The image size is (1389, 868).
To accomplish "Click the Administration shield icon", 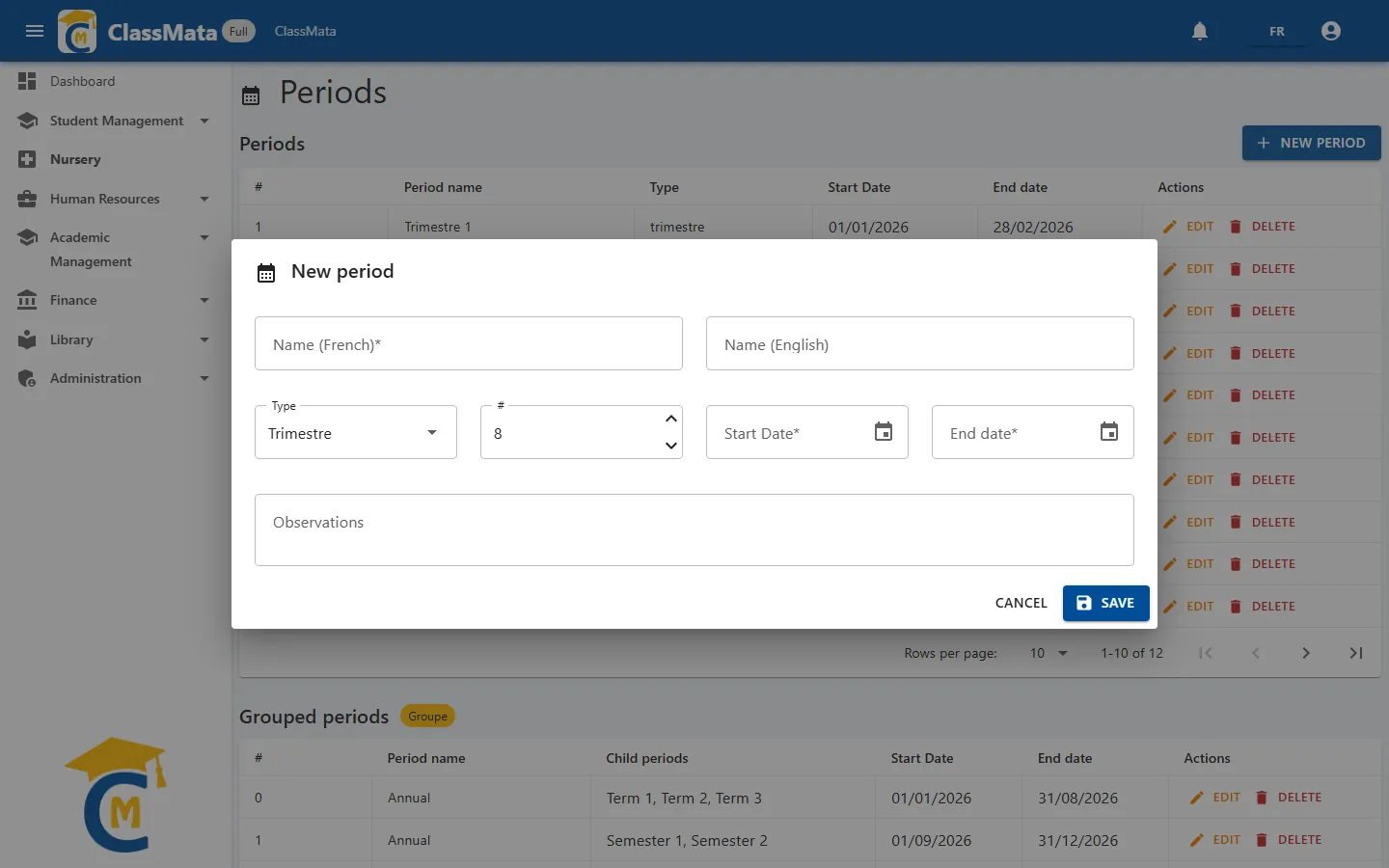I will click(x=27, y=378).
